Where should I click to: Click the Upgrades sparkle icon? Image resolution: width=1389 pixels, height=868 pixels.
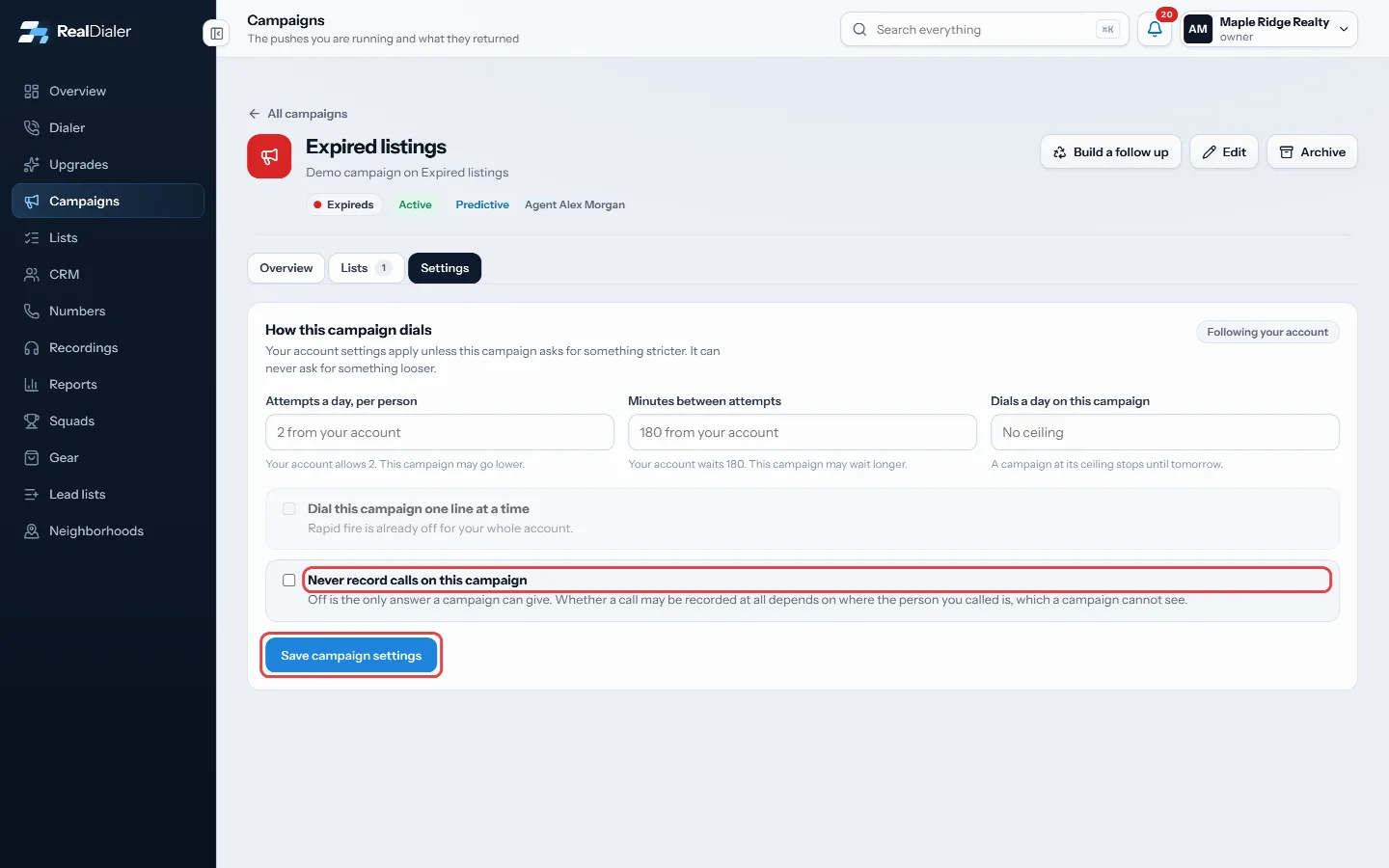point(32,165)
